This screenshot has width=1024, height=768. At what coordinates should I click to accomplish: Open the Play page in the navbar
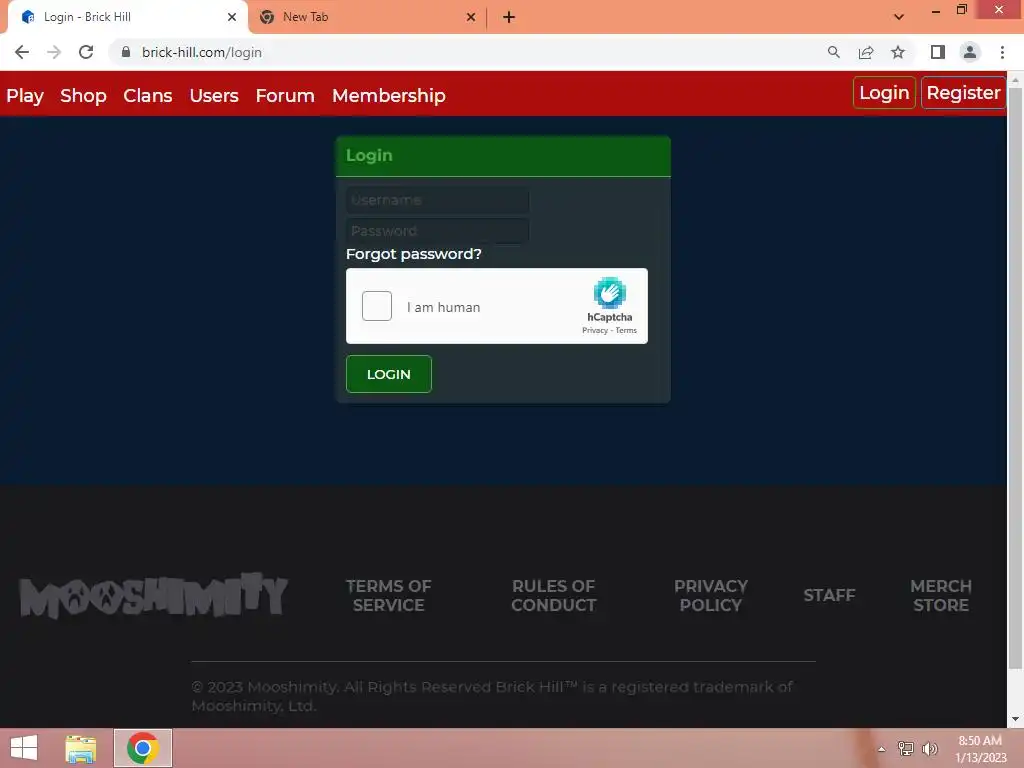coord(25,95)
